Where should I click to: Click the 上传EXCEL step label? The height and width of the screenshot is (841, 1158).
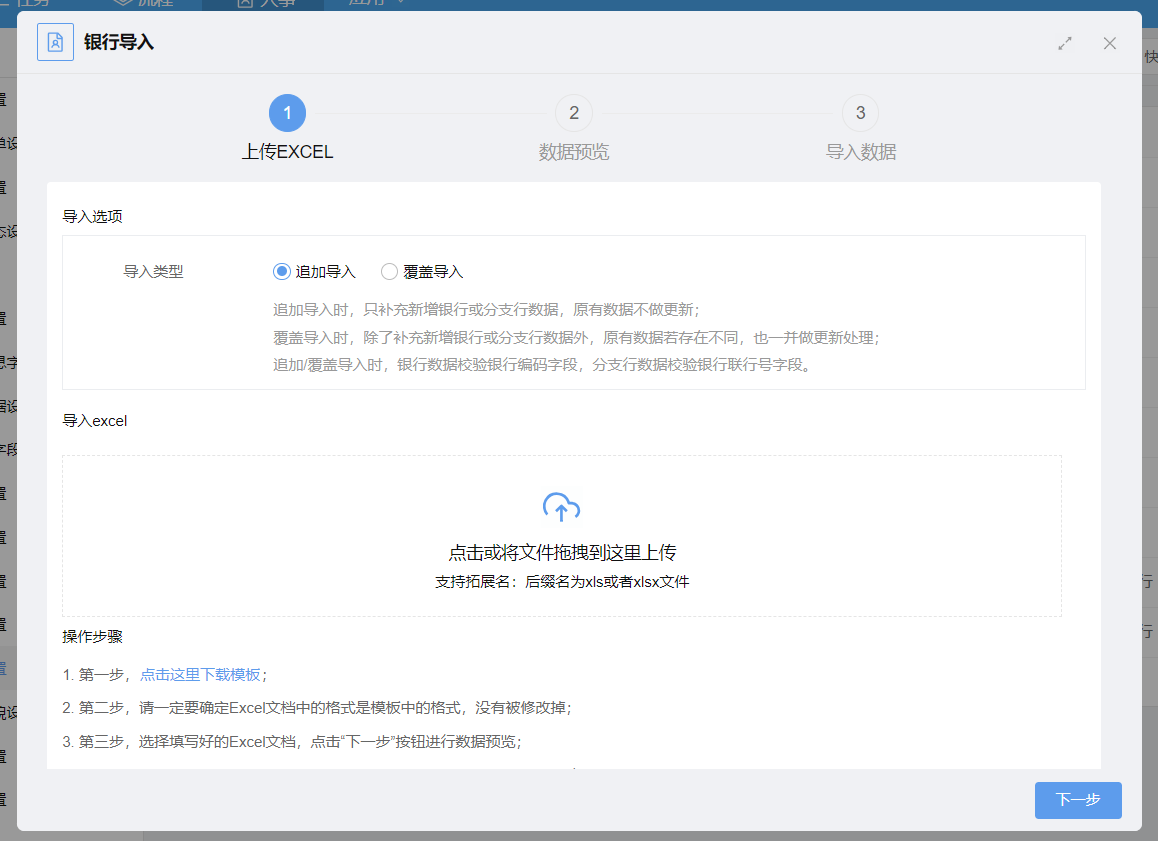(287, 152)
